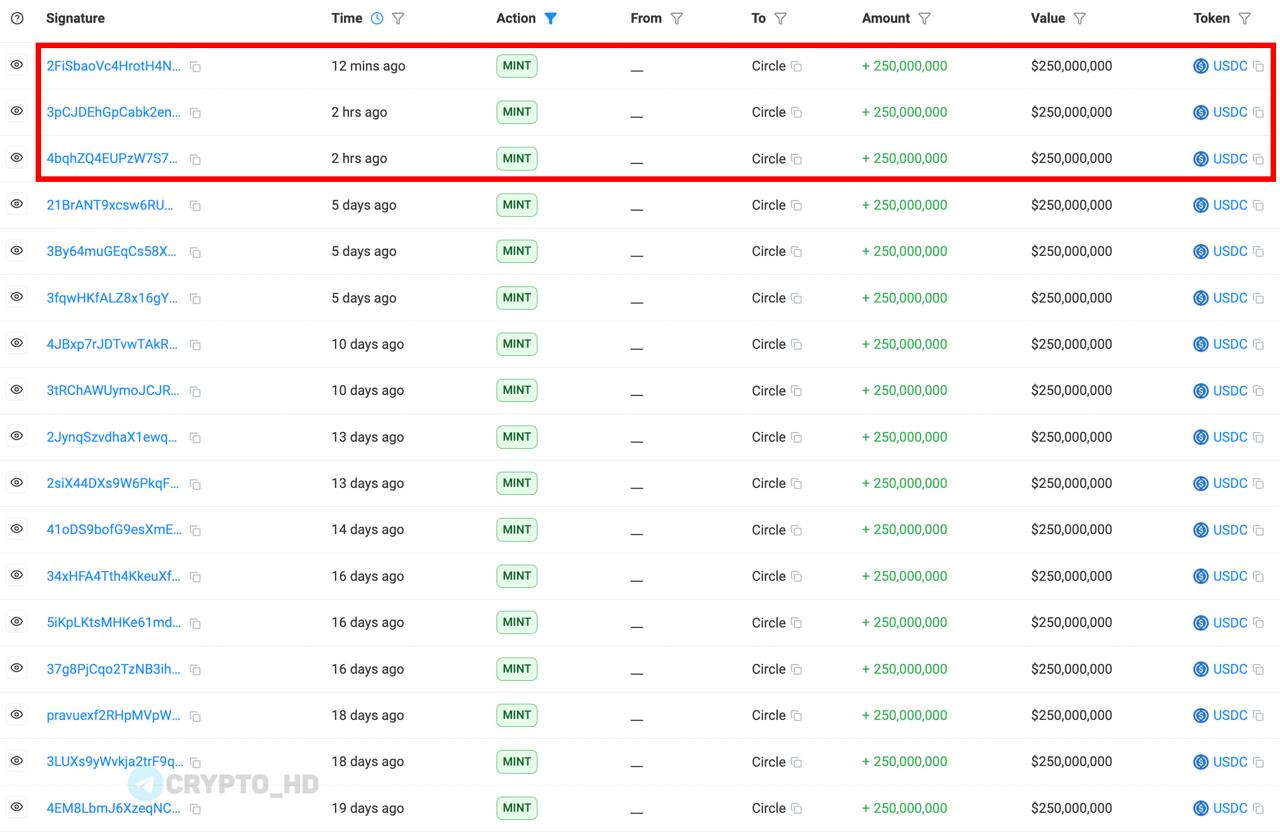Open the Amount column filter
The height and width of the screenshot is (834, 1280).
coord(924,18)
